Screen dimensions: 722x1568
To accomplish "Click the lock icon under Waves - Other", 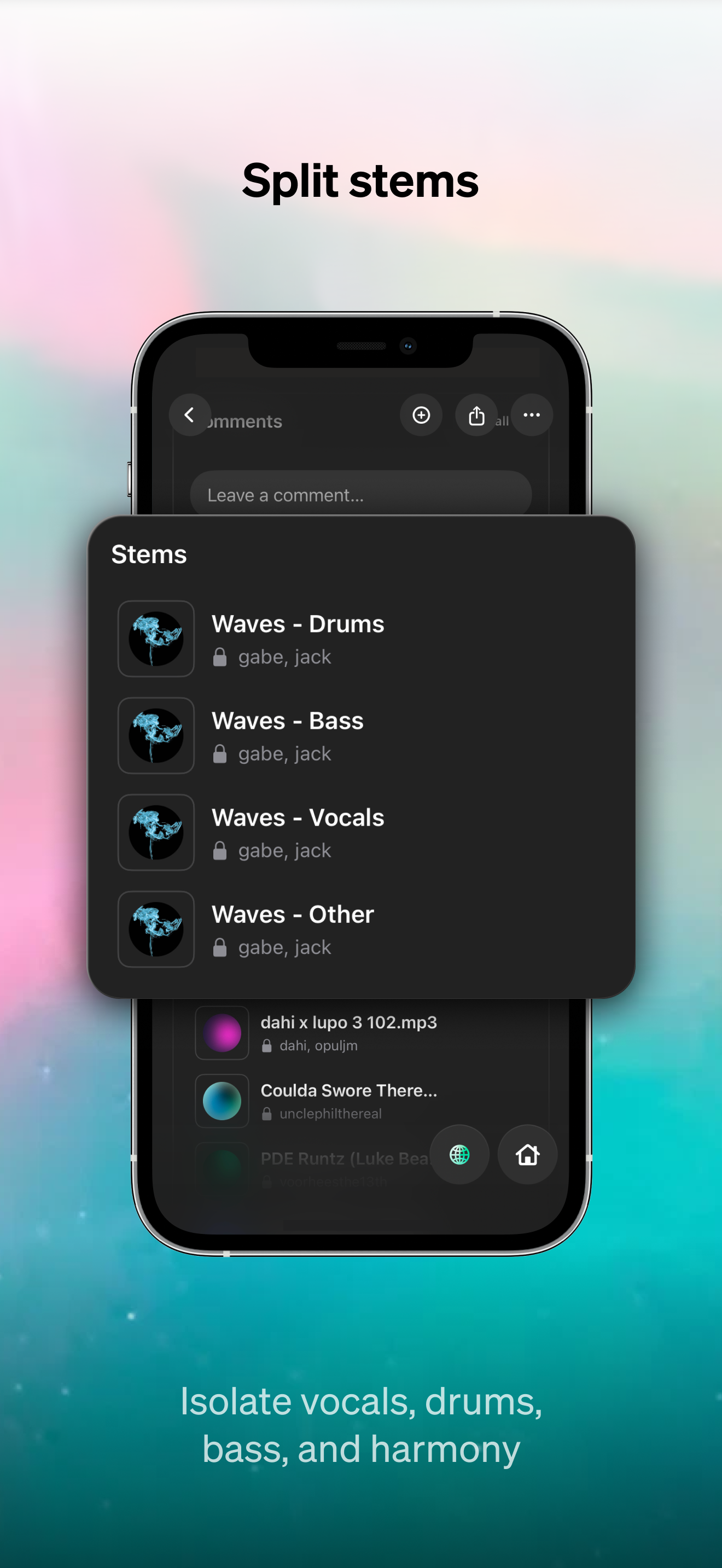I will [220, 947].
